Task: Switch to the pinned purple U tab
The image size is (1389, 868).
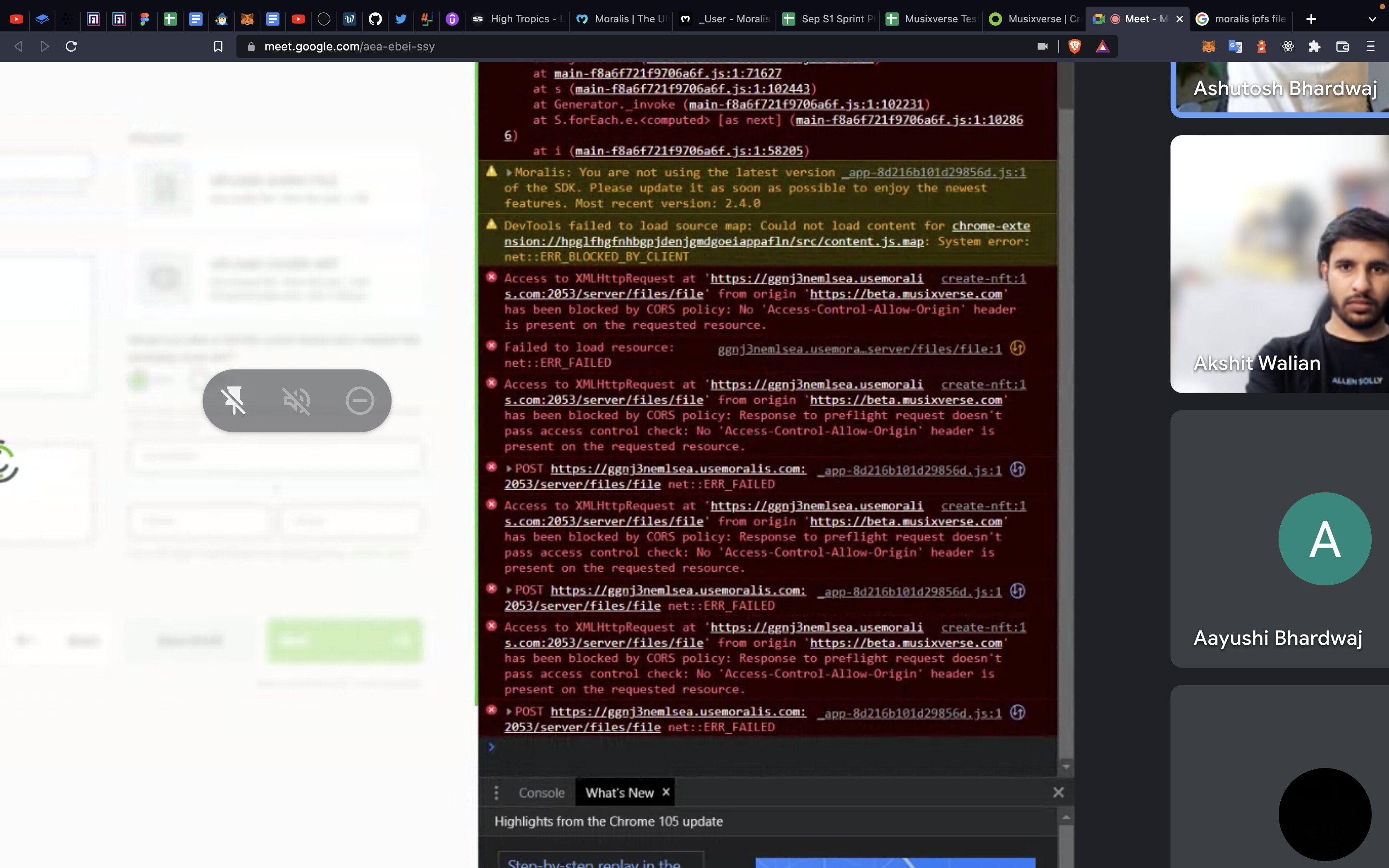Action: click(x=452, y=19)
